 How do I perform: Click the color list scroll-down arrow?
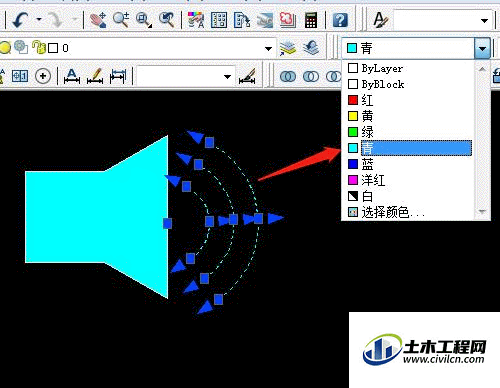482,211
